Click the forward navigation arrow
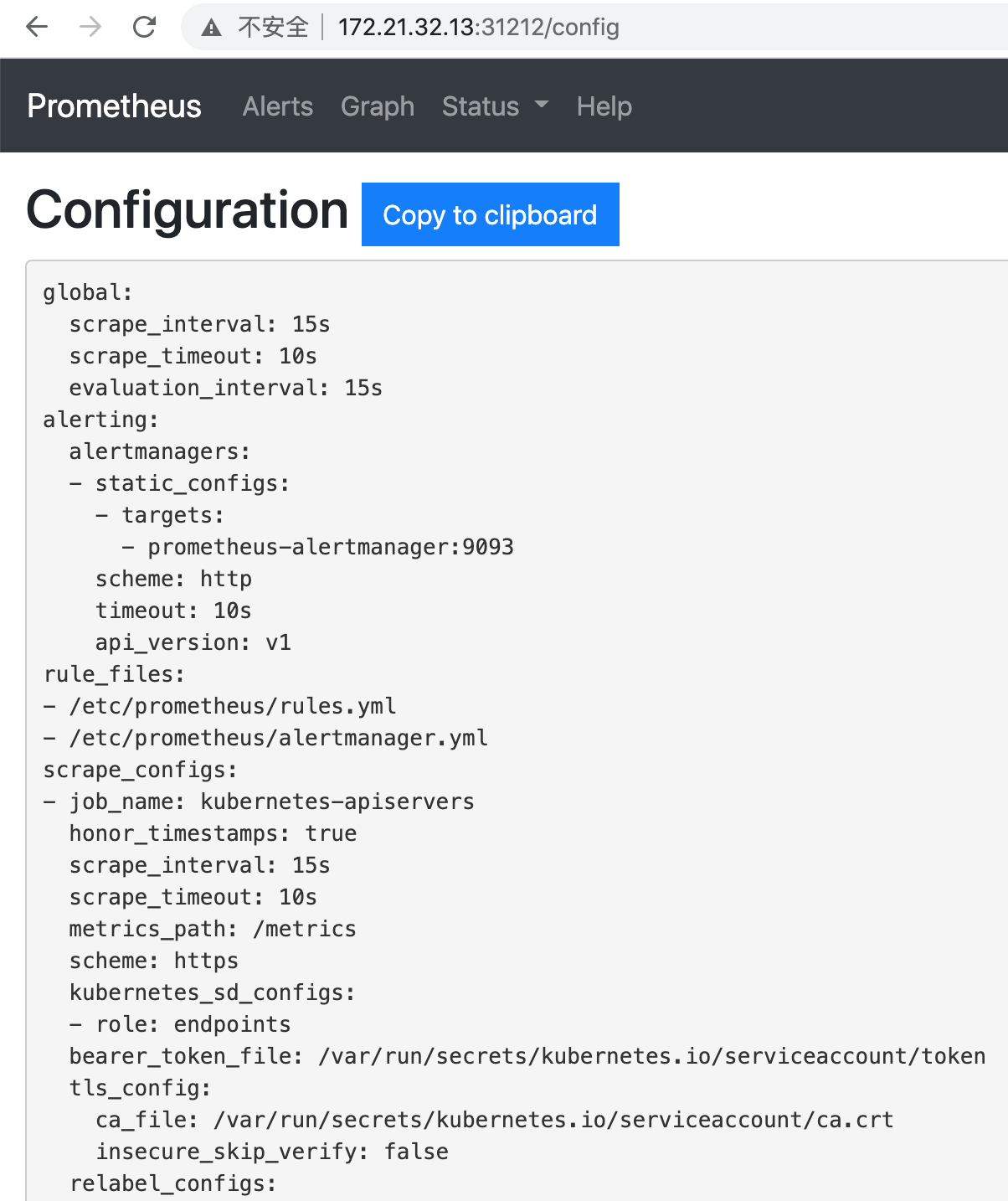The image size is (1008, 1201). point(89,27)
